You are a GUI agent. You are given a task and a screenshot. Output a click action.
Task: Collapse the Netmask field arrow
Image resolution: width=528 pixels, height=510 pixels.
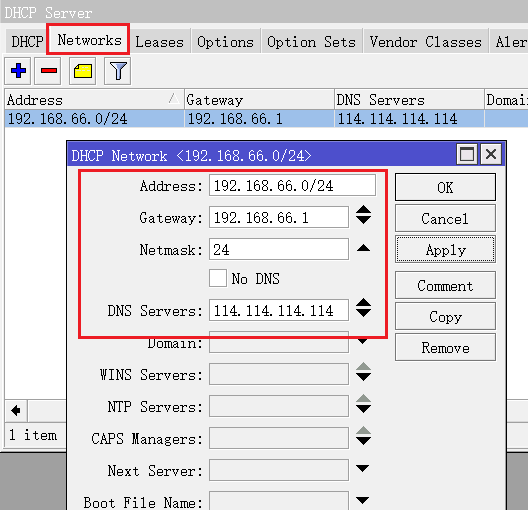pyautogui.click(x=363, y=248)
